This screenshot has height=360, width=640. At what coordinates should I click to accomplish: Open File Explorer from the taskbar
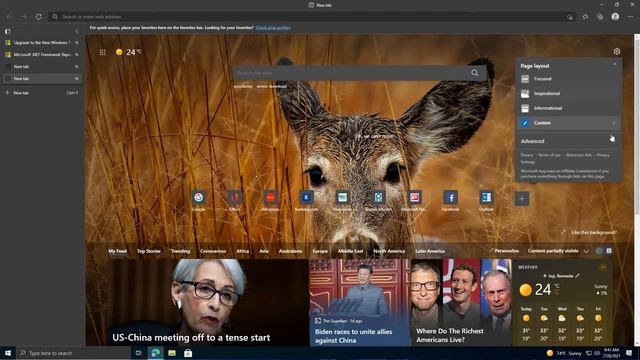(172, 353)
